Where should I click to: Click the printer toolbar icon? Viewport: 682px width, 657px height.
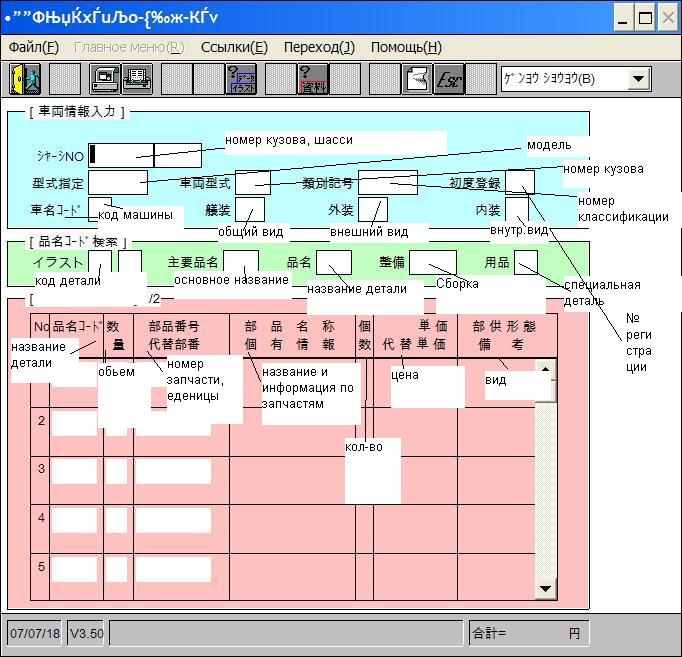click(x=136, y=79)
